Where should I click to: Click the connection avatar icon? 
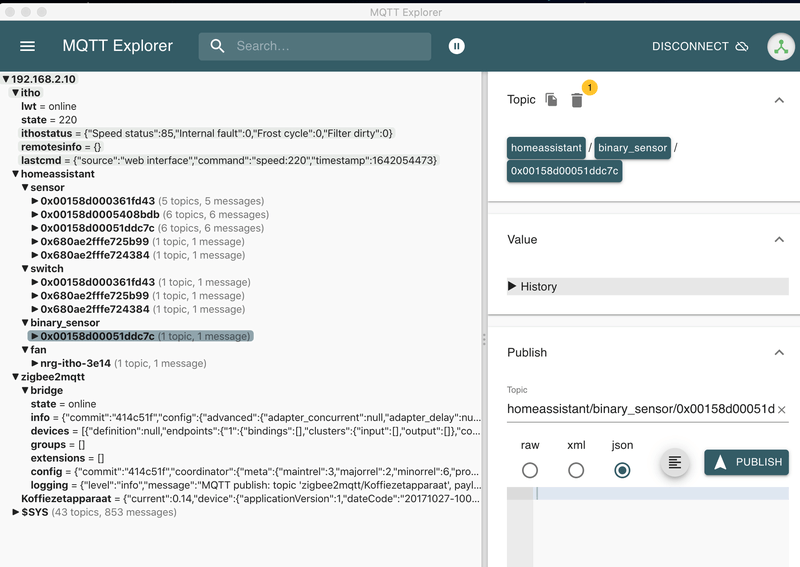click(781, 46)
